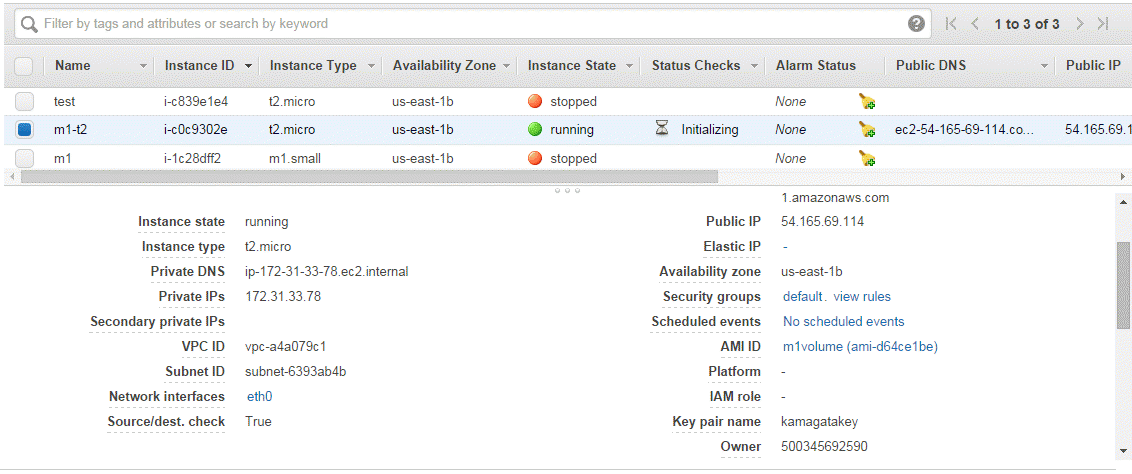The height and width of the screenshot is (474, 1132).
Task: Create alarm icon for test instance
Action: pyautogui.click(x=867, y=102)
